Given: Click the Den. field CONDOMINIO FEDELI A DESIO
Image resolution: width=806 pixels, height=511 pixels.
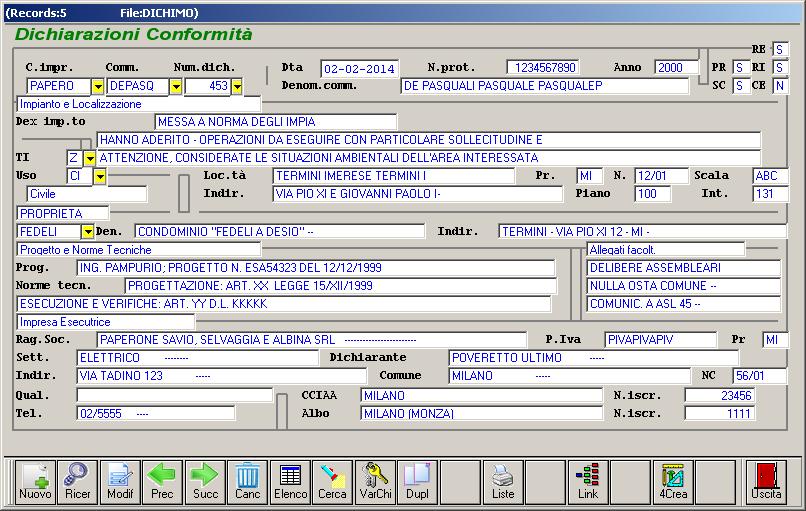Looking at the screenshot, I should pyautogui.click(x=280, y=232).
